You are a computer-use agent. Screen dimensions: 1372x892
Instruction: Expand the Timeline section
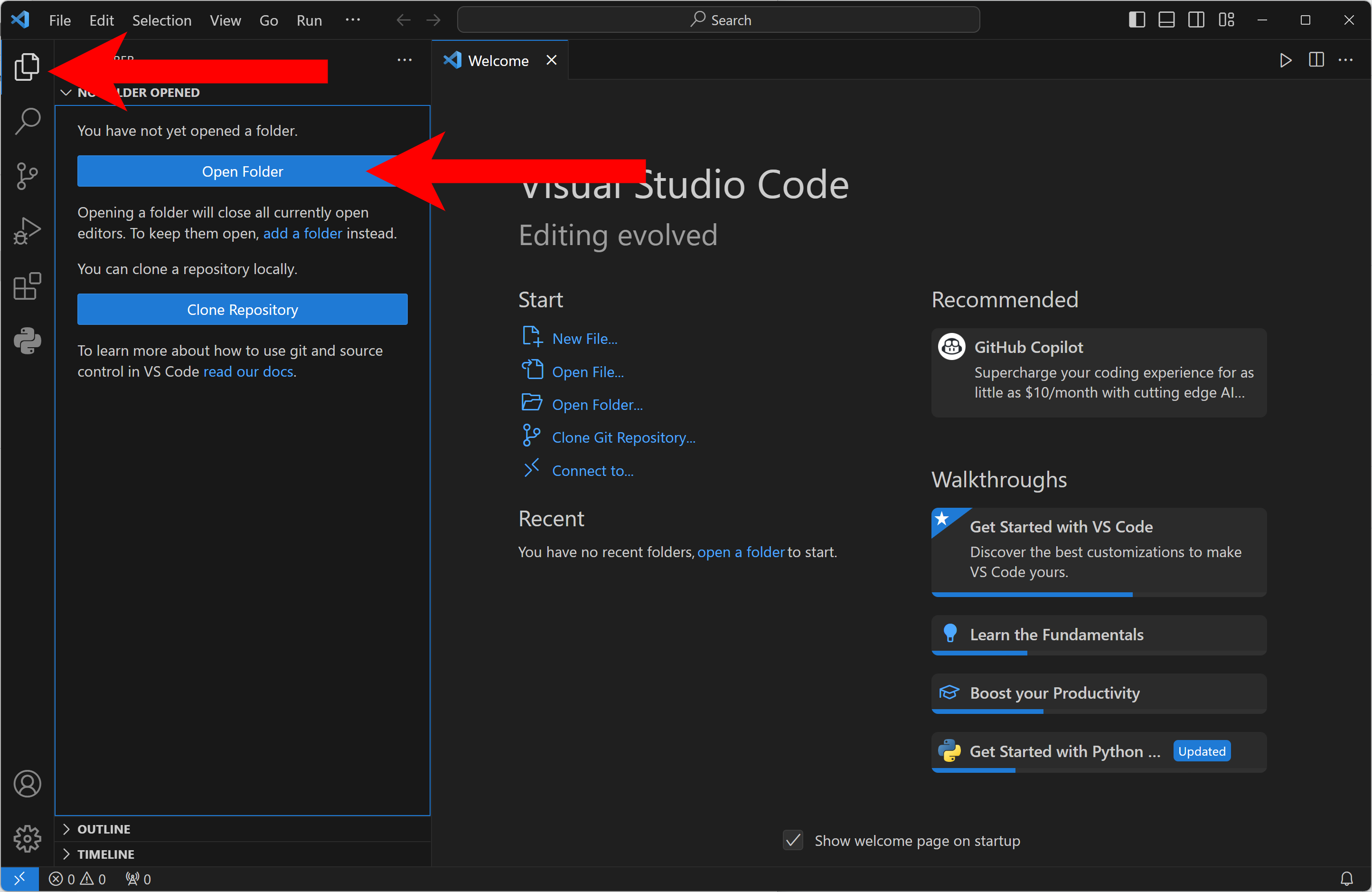66,854
